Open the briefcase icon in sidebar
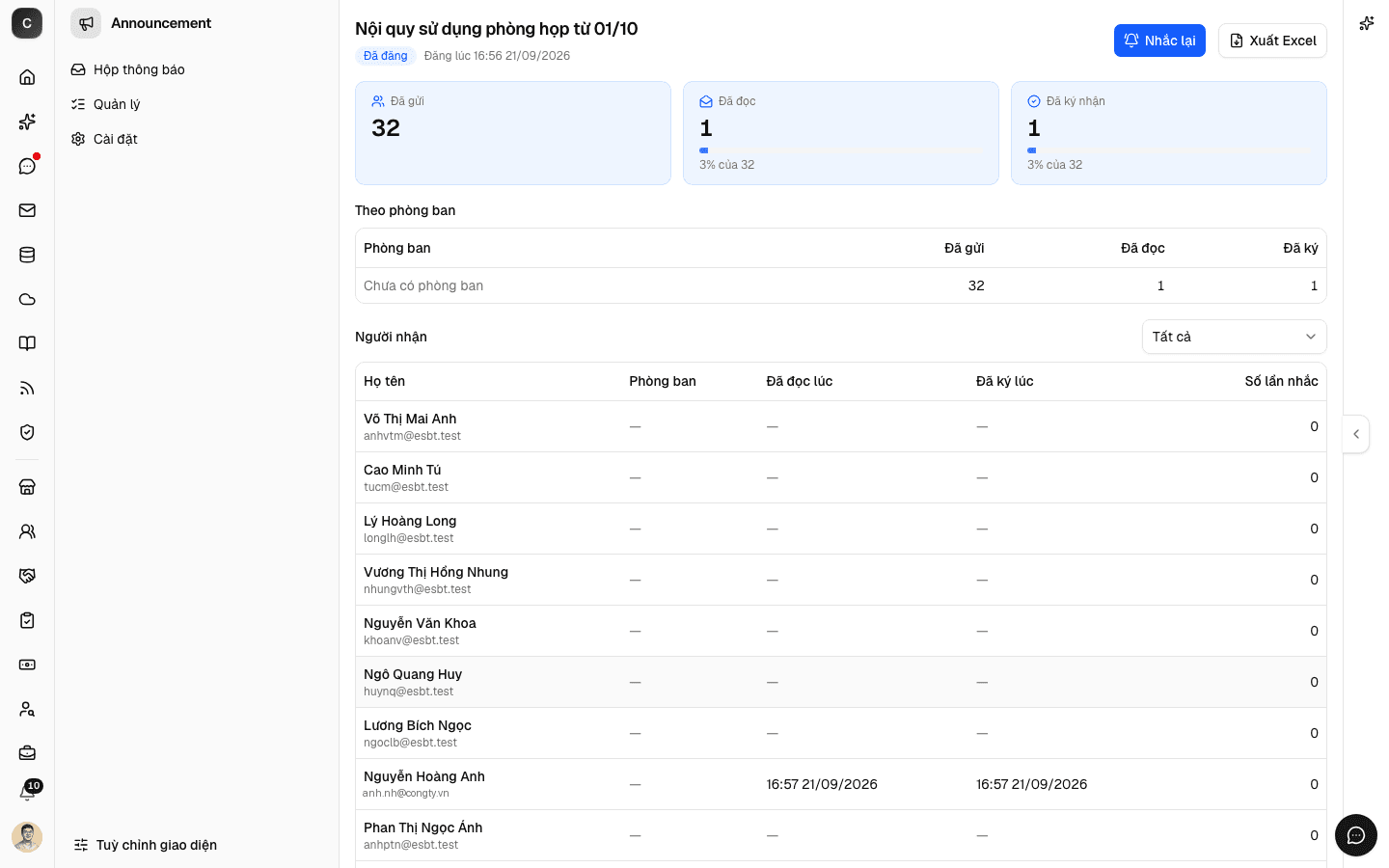Viewport: 1389px width, 868px height. [x=27, y=753]
